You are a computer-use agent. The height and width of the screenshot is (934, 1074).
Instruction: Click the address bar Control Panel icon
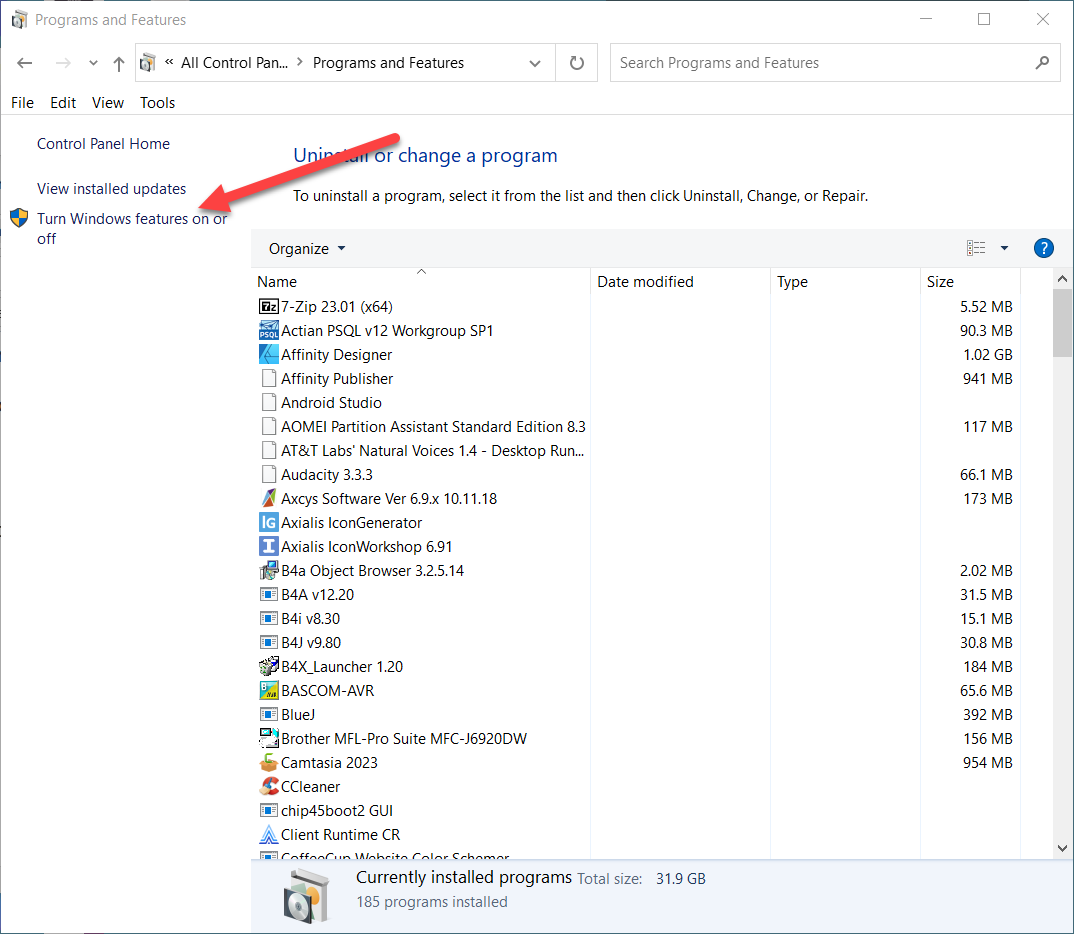(x=147, y=63)
